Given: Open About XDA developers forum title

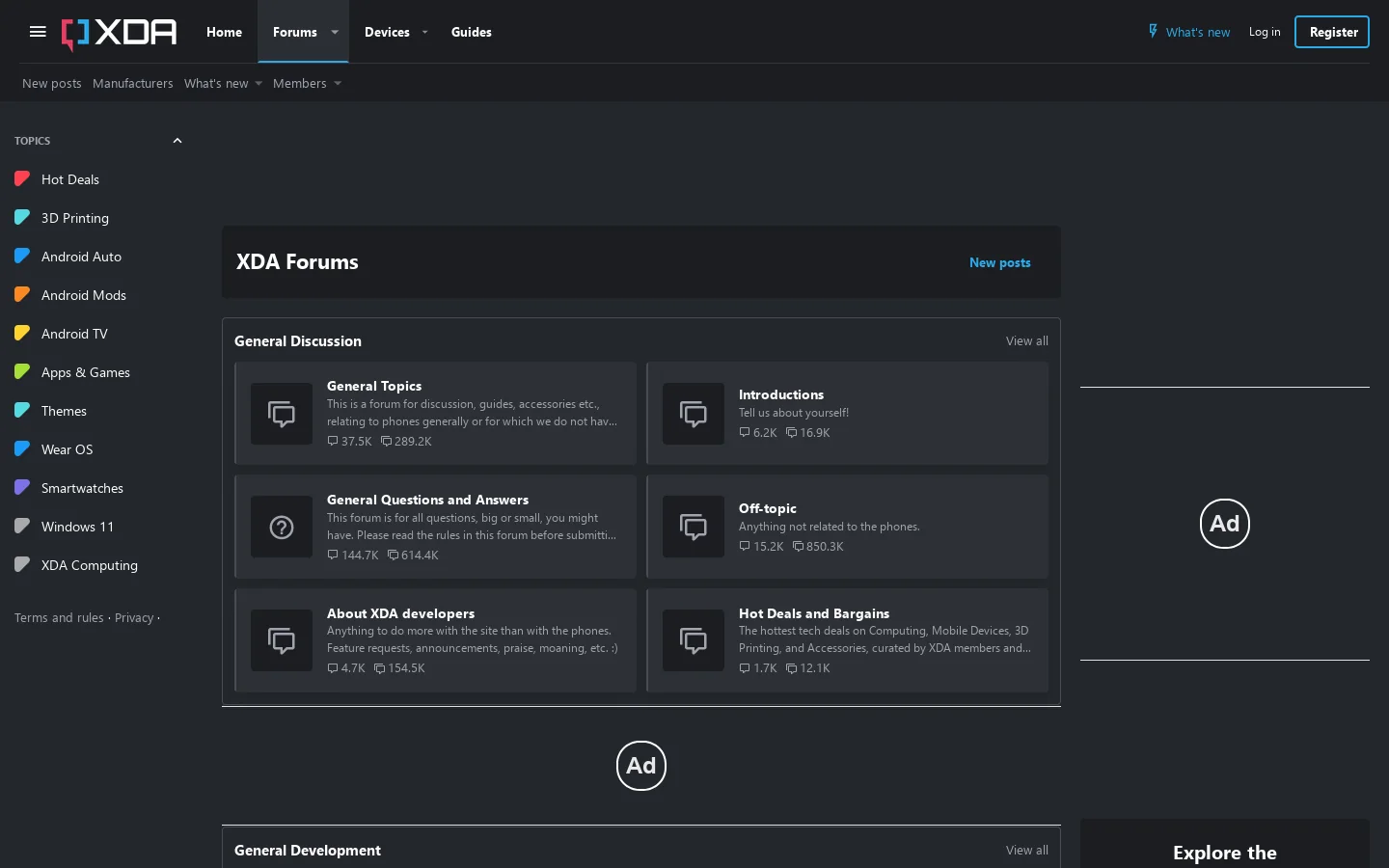Looking at the screenshot, I should click(x=400, y=613).
